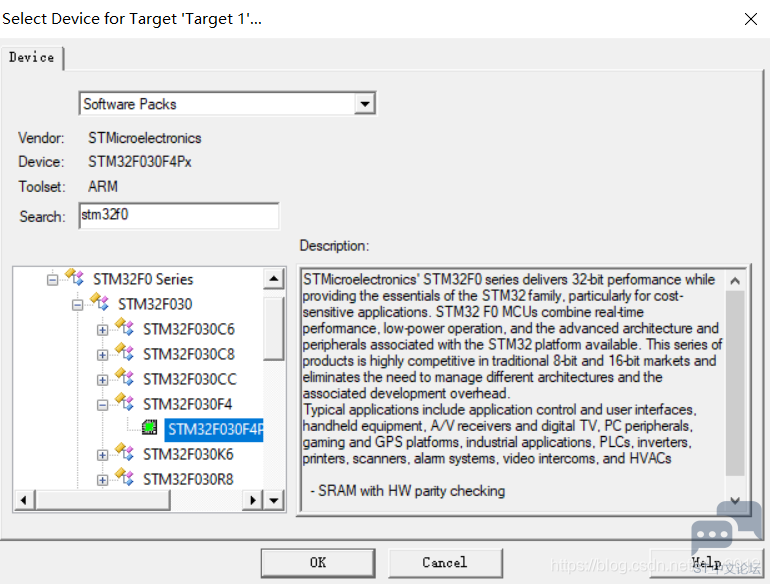Click the STM32F030F4 node icon

[125, 402]
